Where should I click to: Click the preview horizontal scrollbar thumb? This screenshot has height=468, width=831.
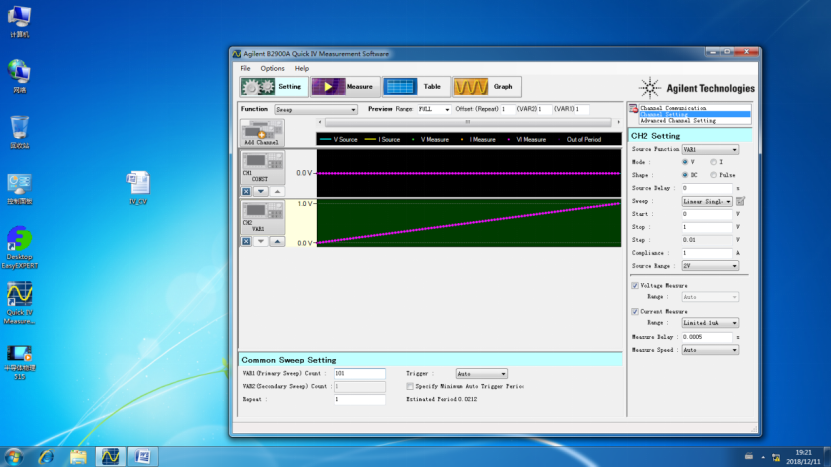point(468,122)
